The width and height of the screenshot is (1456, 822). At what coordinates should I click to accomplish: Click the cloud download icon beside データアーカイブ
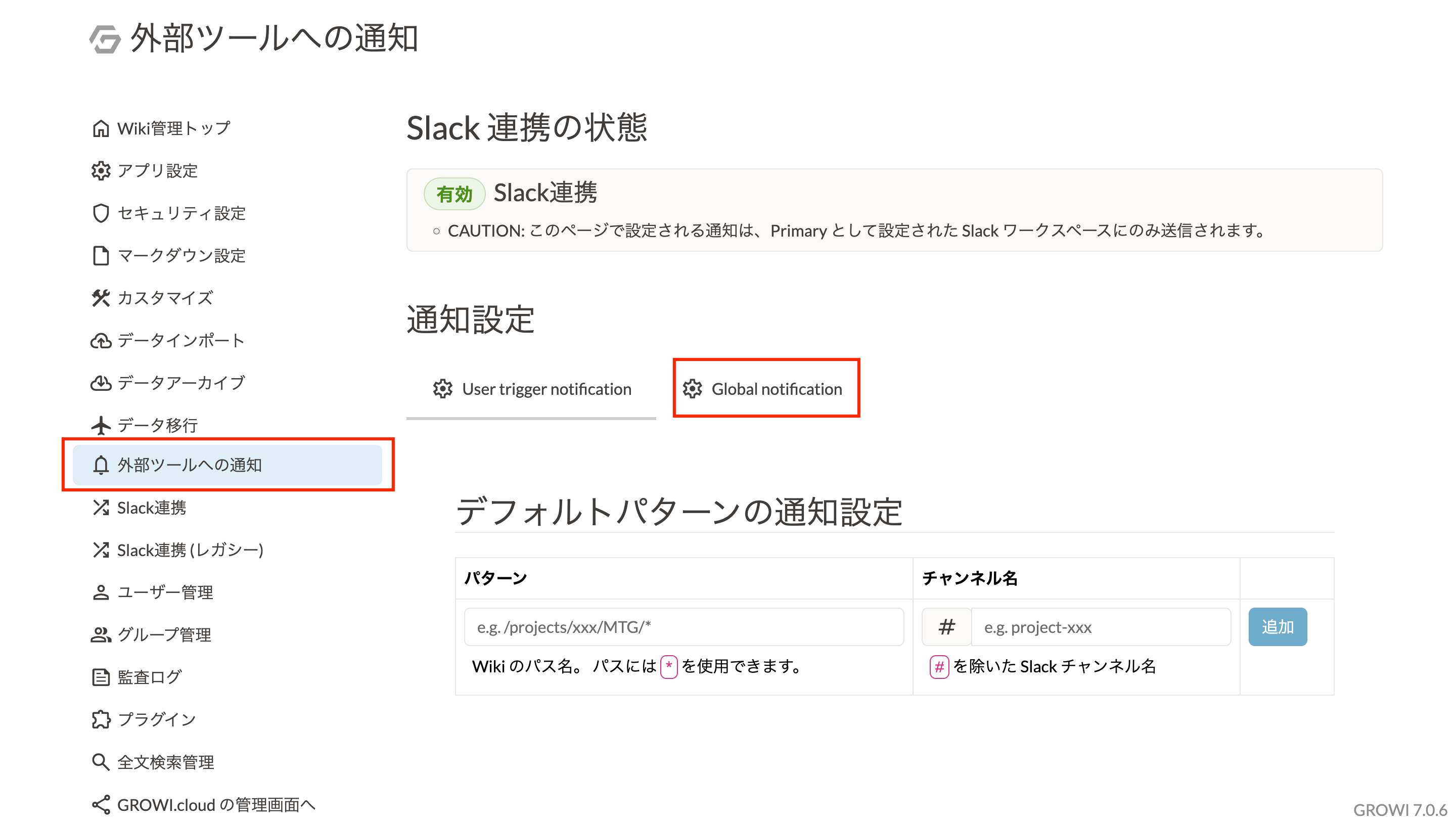click(101, 383)
